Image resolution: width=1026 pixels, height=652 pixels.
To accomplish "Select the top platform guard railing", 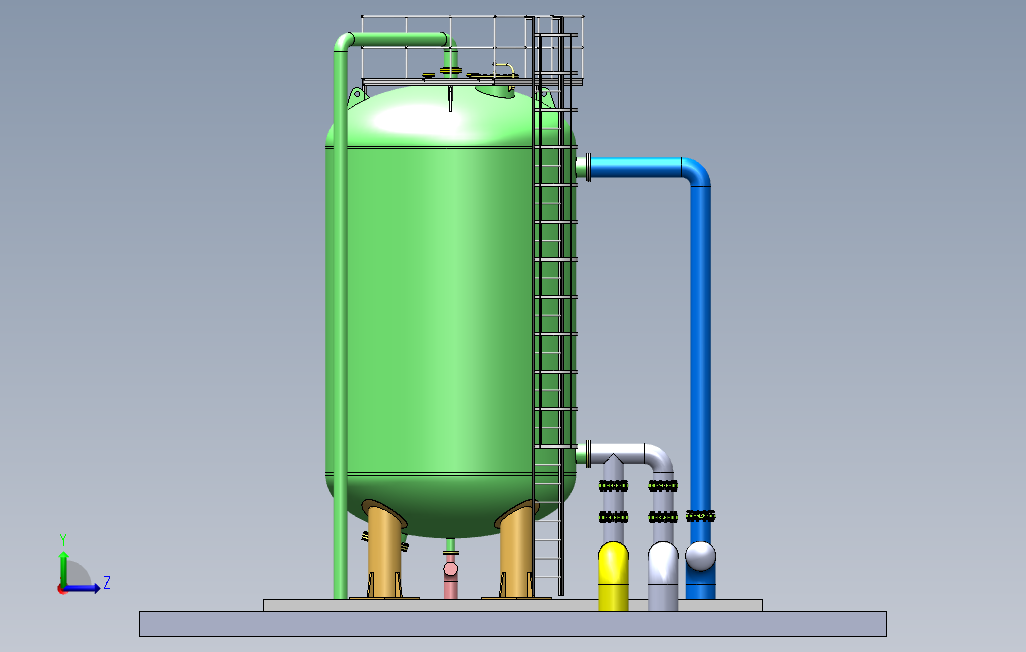I will (x=471, y=50).
